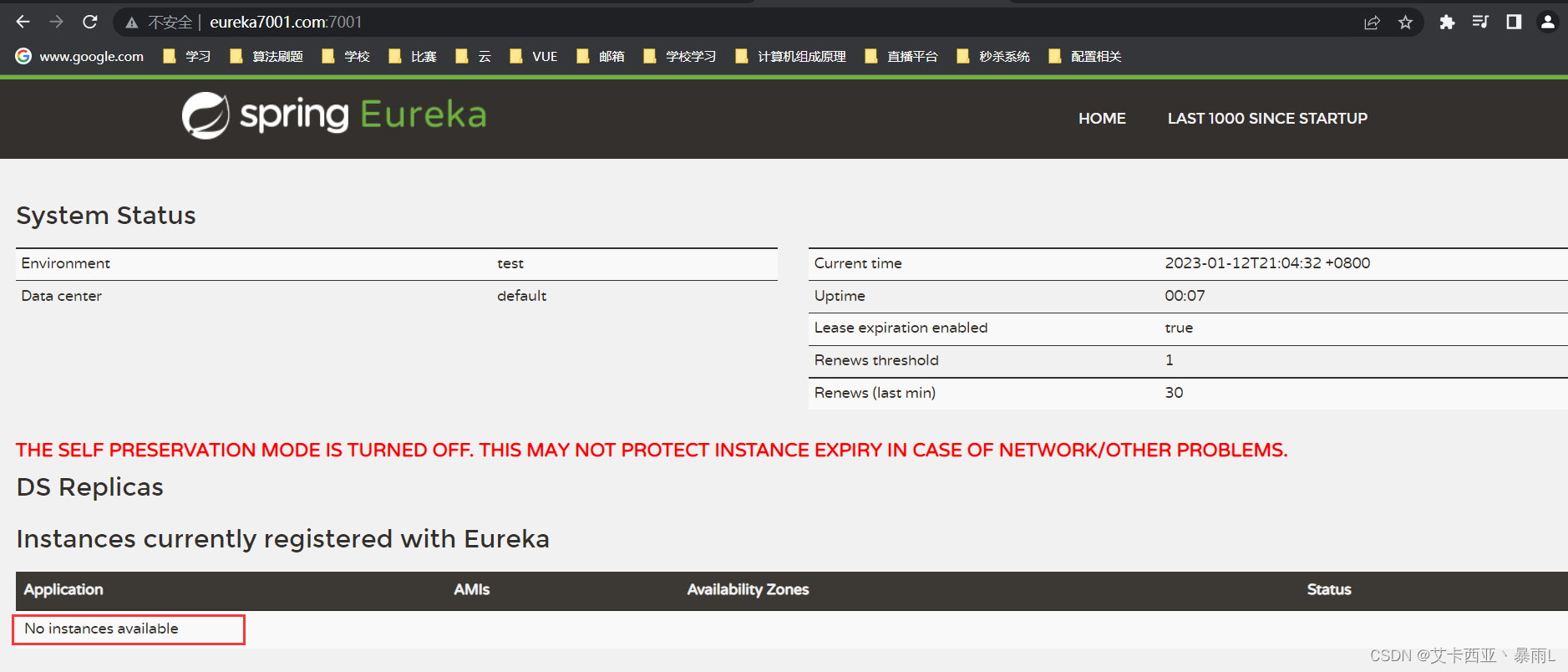Click the 'No instances available' cell
Viewport: 1568px width, 672px height.
point(101,629)
